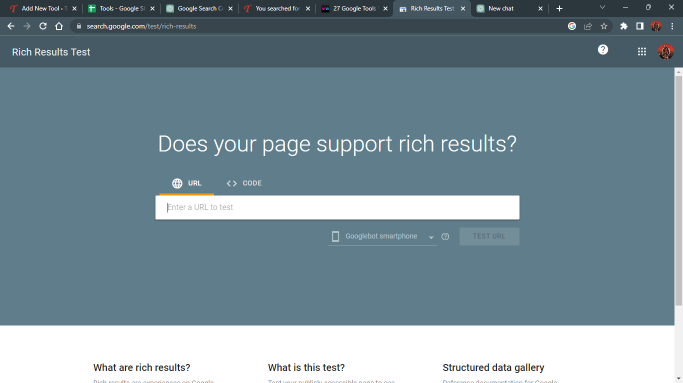
Task: Close the Add New Tool tab
Action: [x=74, y=8]
